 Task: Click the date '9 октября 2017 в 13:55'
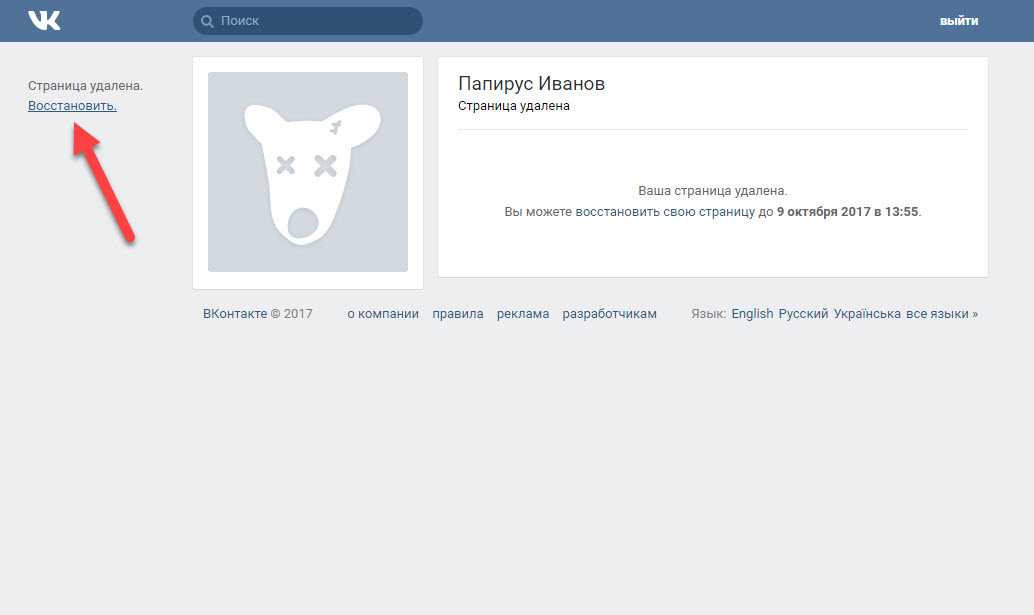coord(847,212)
